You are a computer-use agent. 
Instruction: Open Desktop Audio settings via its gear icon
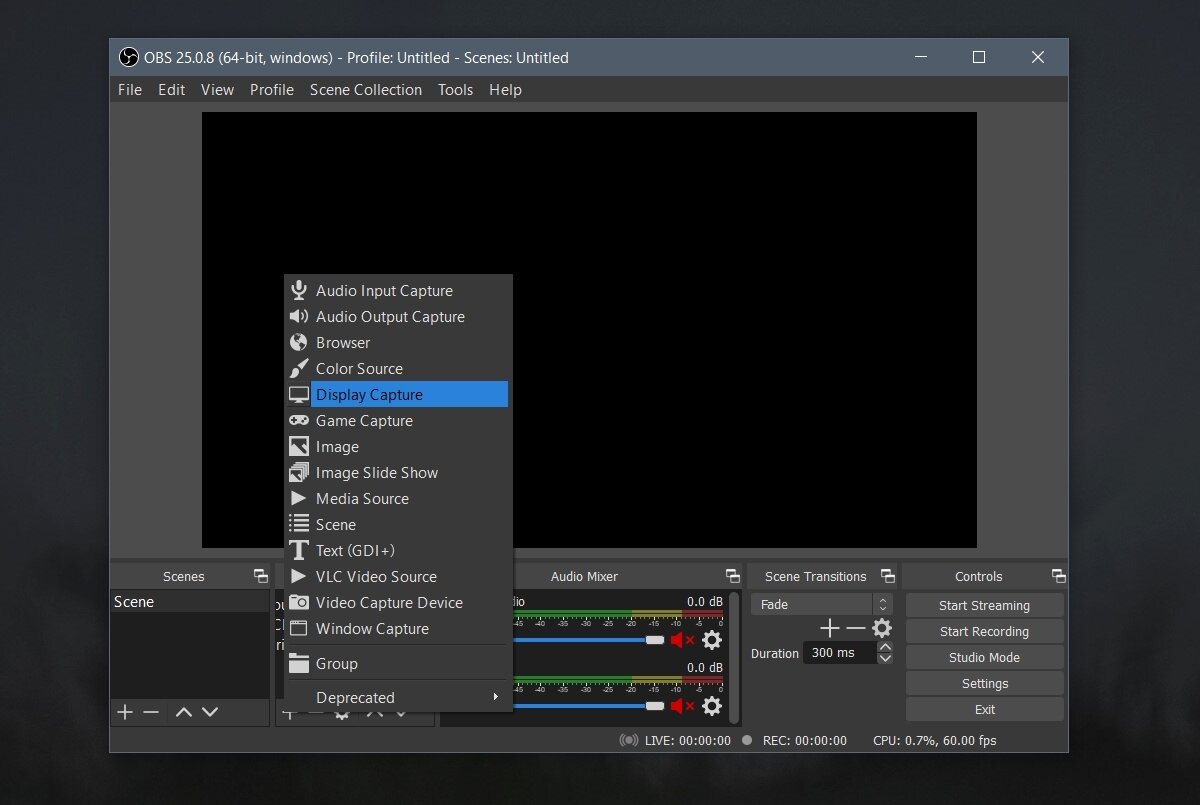pyautogui.click(x=711, y=640)
